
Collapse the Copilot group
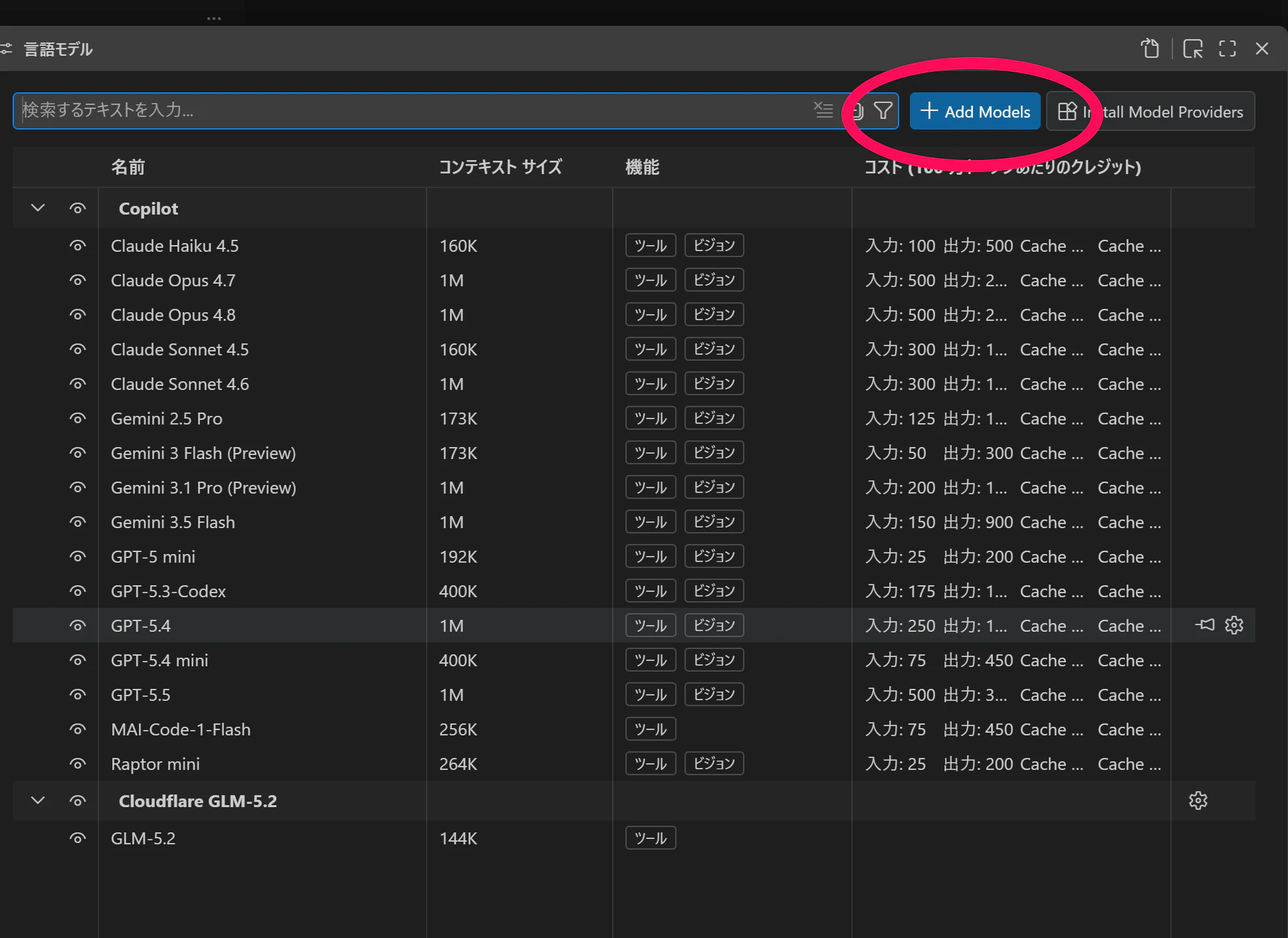pyautogui.click(x=38, y=208)
